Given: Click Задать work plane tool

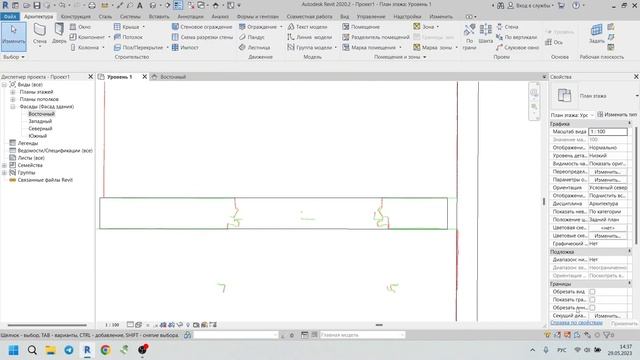Looking at the screenshot, I should point(596,33).
